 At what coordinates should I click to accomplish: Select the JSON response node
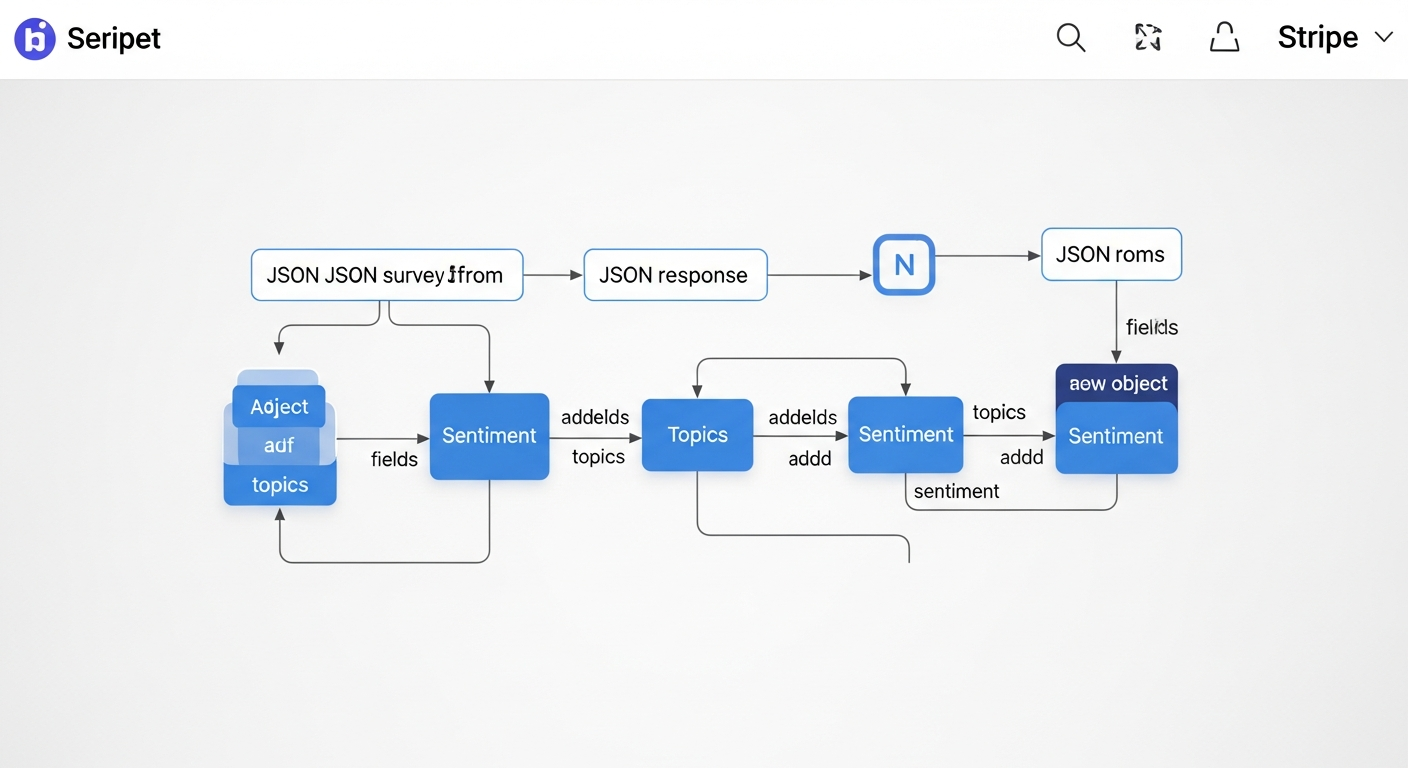[675, 275]
